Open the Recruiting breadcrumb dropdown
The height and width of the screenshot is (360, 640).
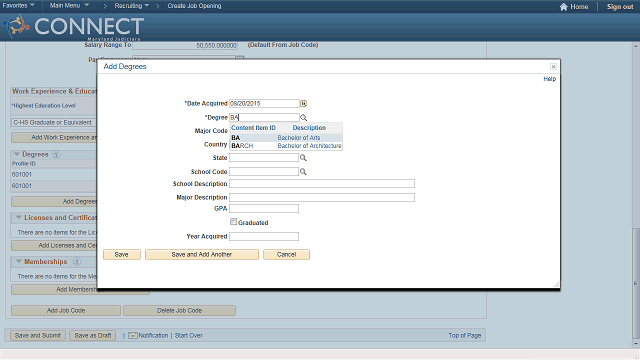pyautogui.click(x=131, y=6)
